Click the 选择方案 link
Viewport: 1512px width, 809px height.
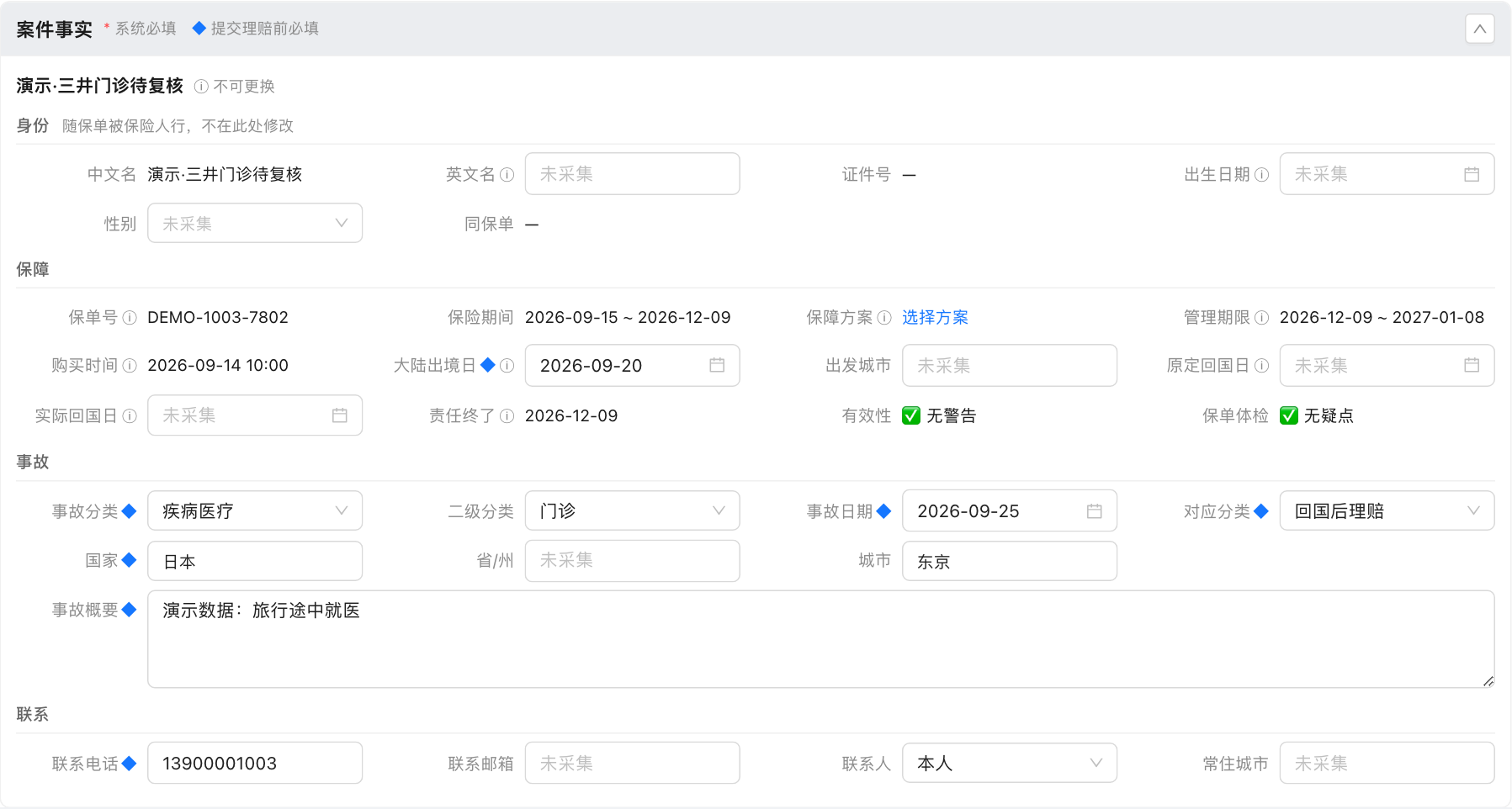pyautogui.click(x=935, y=317)
